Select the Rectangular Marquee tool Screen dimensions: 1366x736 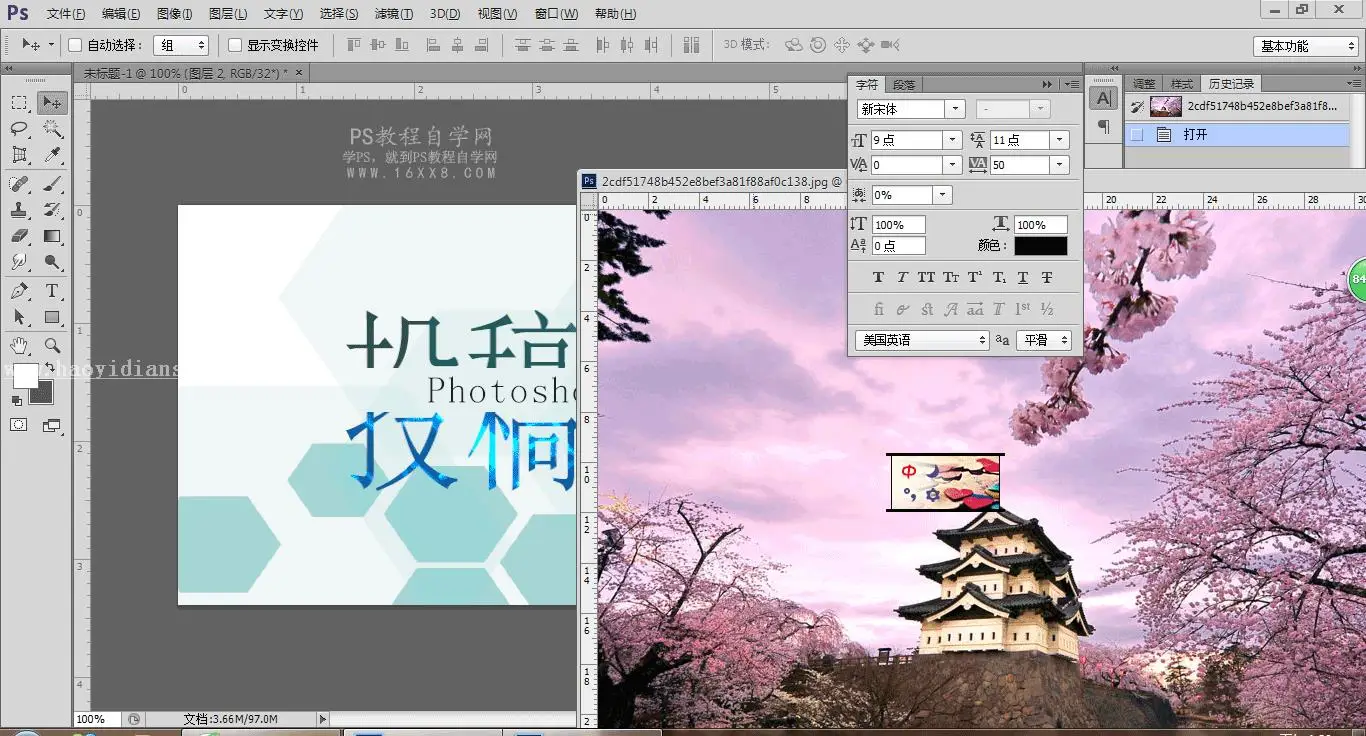pyautogui.click(x=19, y=102)
